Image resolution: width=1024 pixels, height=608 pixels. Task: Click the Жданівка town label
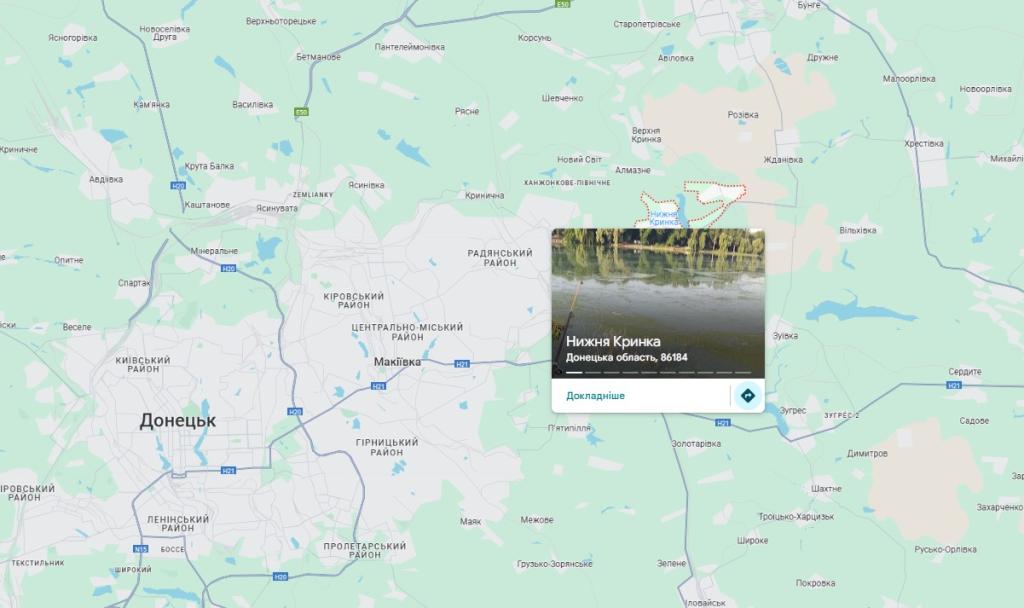(783, 159)
